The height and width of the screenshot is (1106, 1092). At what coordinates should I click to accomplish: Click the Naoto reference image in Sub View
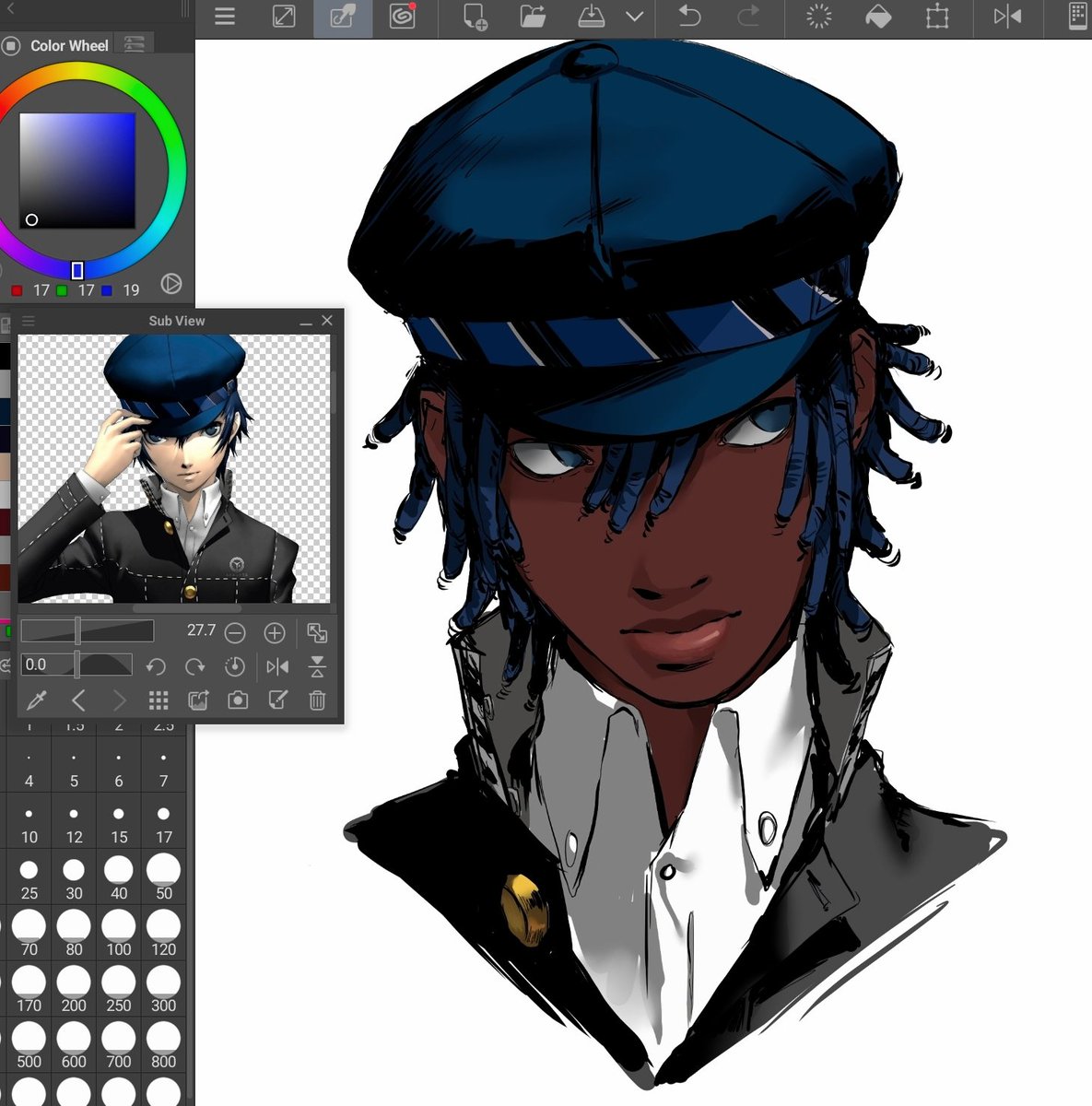173,468
